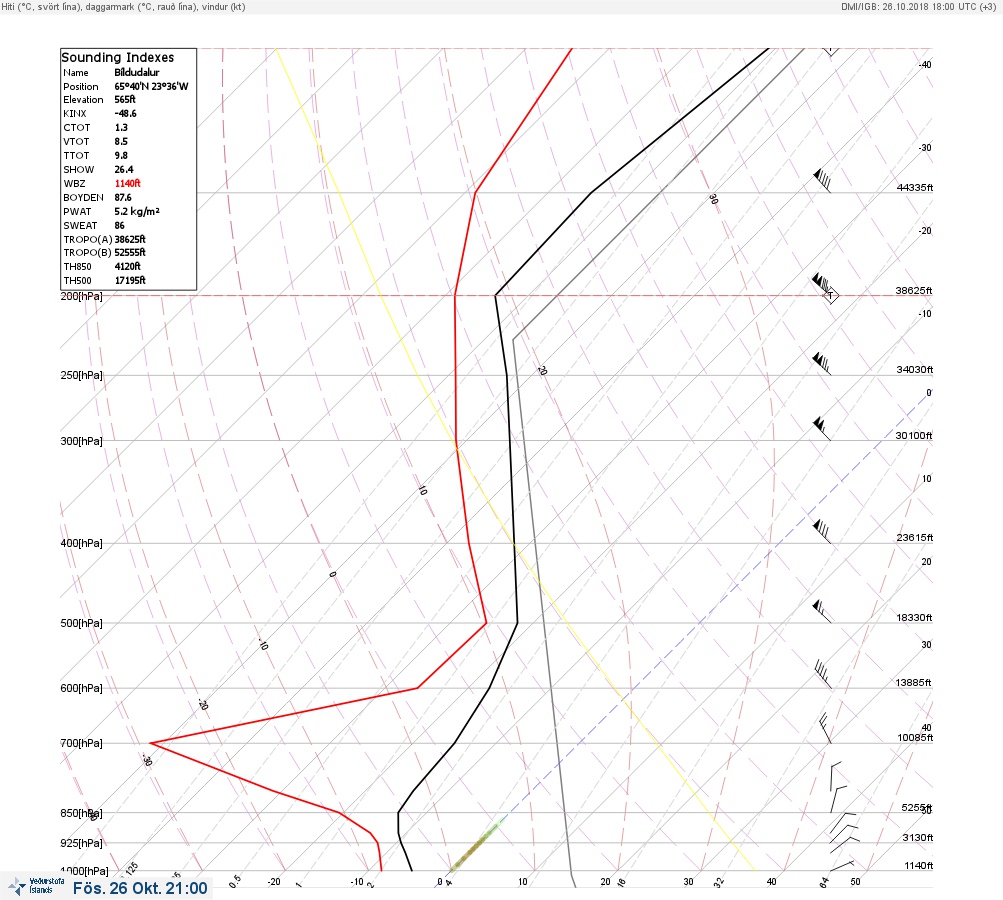
Task: Click the chart legend text at top left
Action: coord(123,6)
